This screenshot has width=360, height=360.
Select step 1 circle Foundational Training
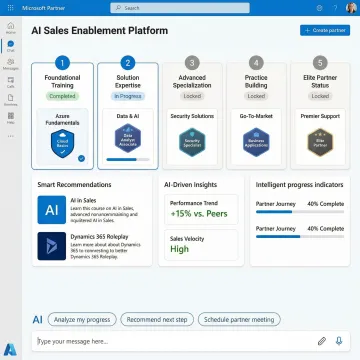(x=62, y=63)
